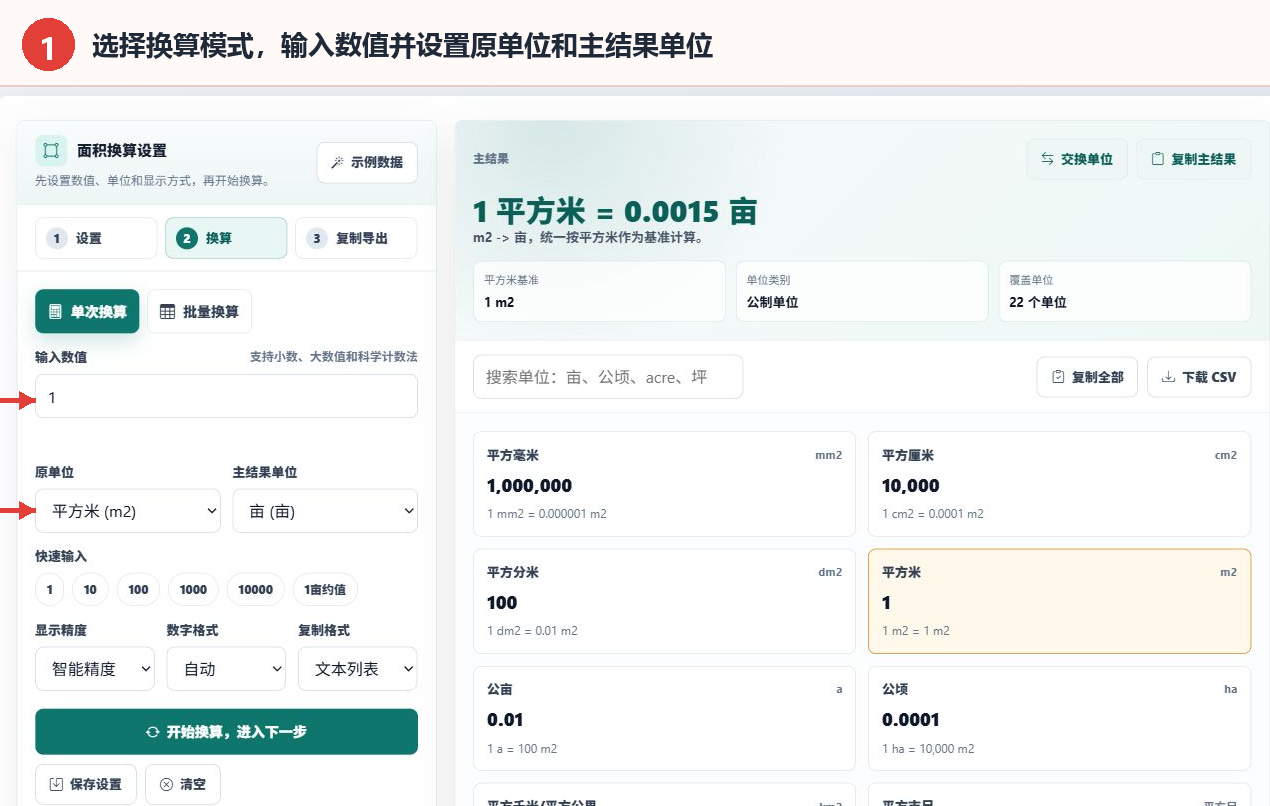Click main result text 1 平方米 = 0.0015 亩

click(x=615, y=212)
